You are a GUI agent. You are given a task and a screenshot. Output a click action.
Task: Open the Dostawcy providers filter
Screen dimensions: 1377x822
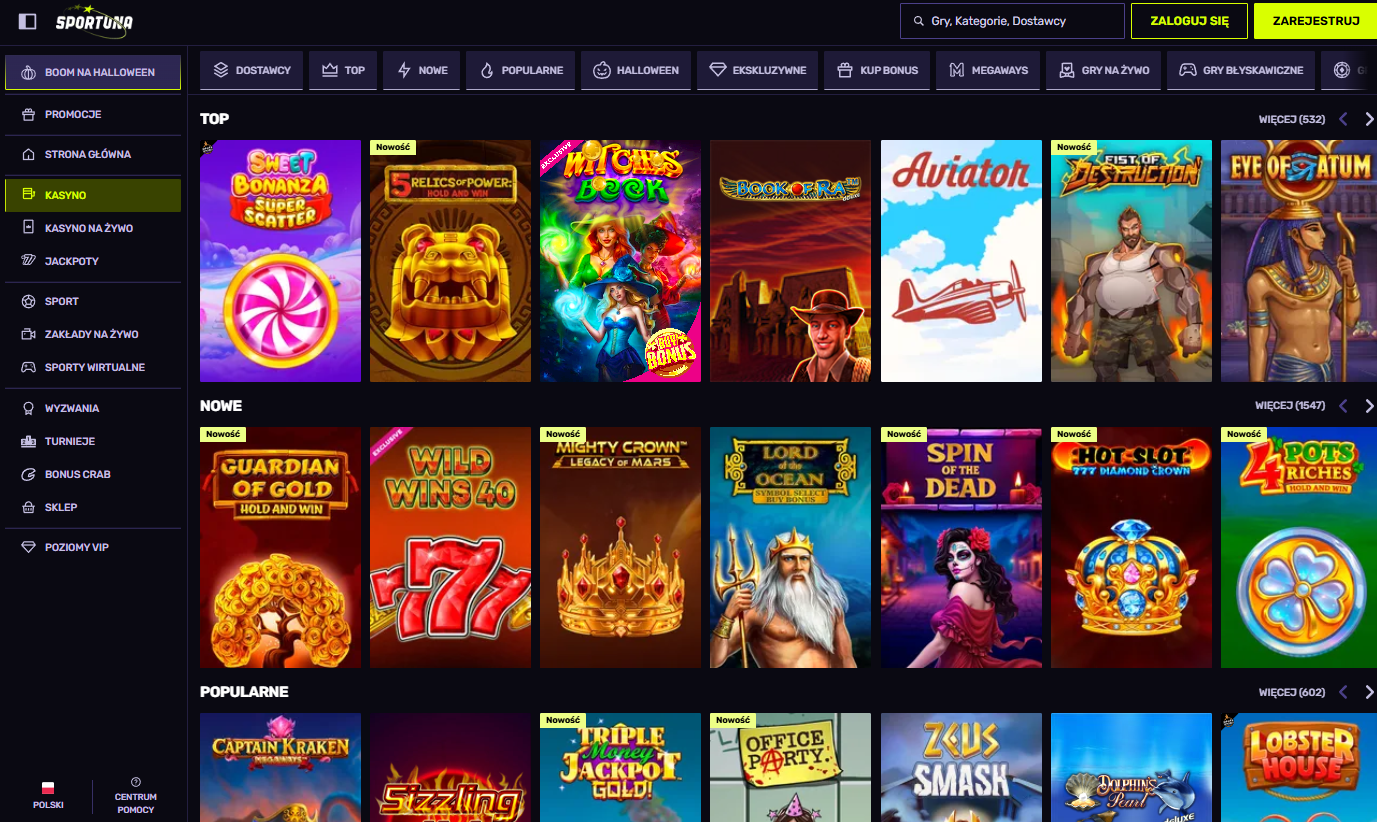tap(252, 71)
